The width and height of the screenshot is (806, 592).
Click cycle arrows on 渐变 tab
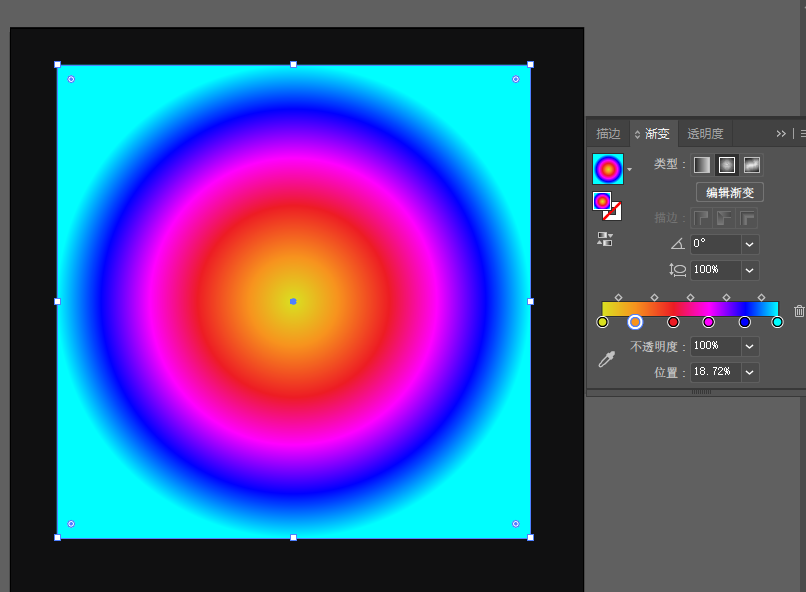[x=637, y=134]
